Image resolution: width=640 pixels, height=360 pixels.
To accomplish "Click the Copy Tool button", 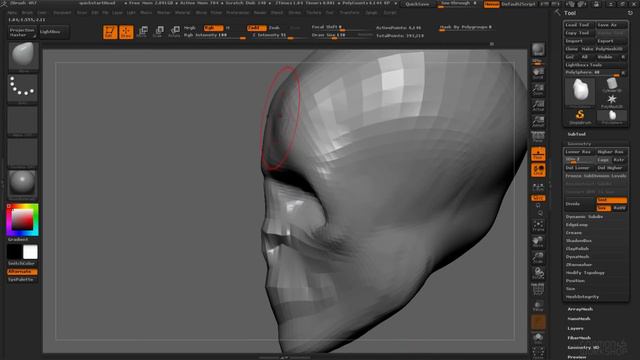I will pyautogui.click(x=579, y=33).
